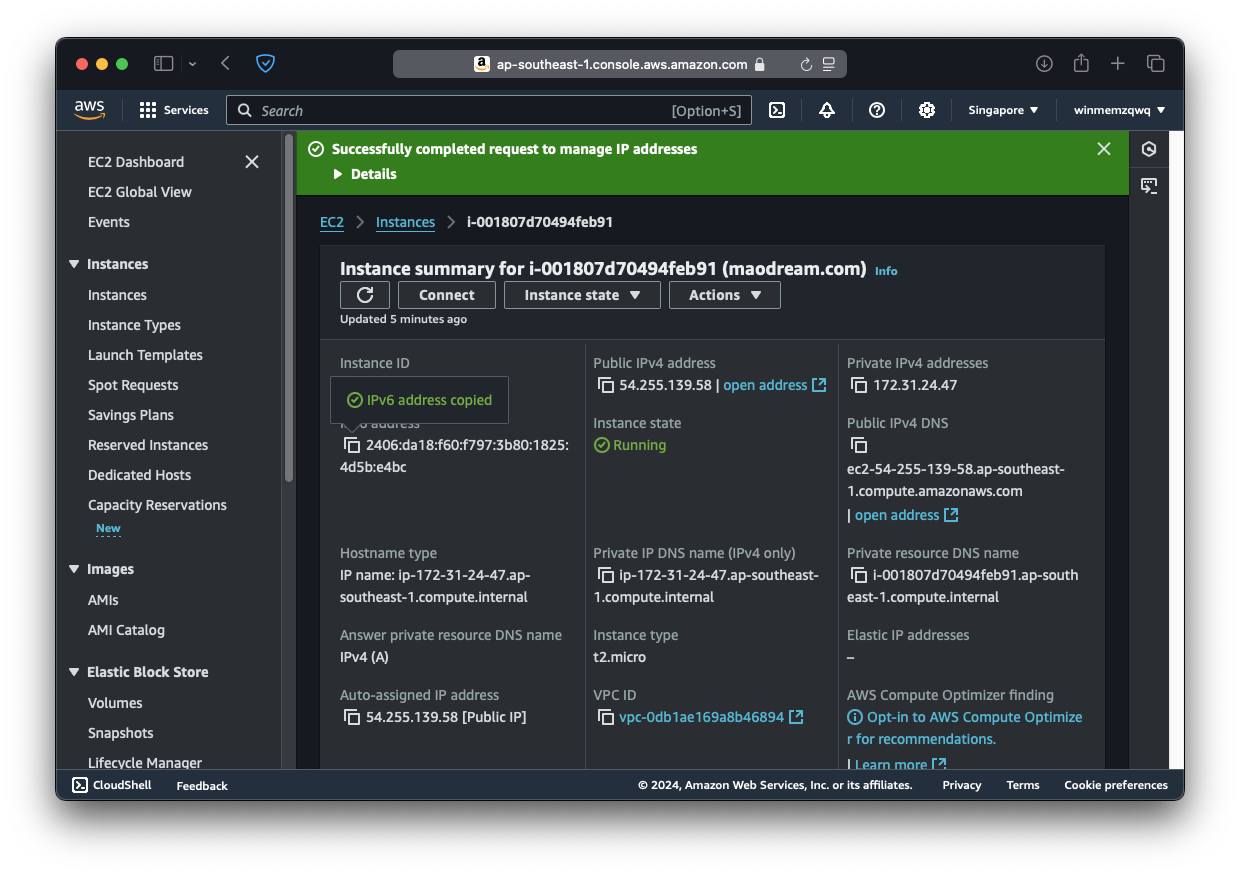Open the Actions dropdown
Screen dimensions: 1240x874
tap(725, 295)
